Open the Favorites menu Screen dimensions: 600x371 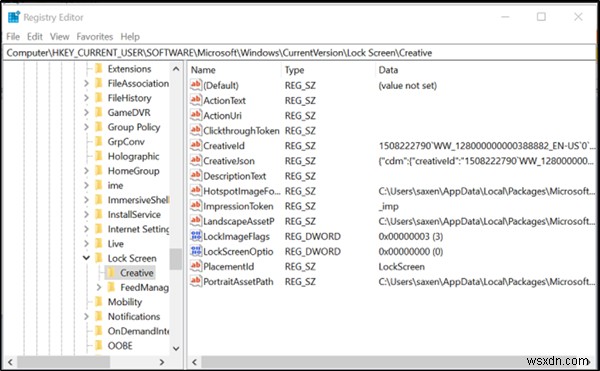point(95,37)
